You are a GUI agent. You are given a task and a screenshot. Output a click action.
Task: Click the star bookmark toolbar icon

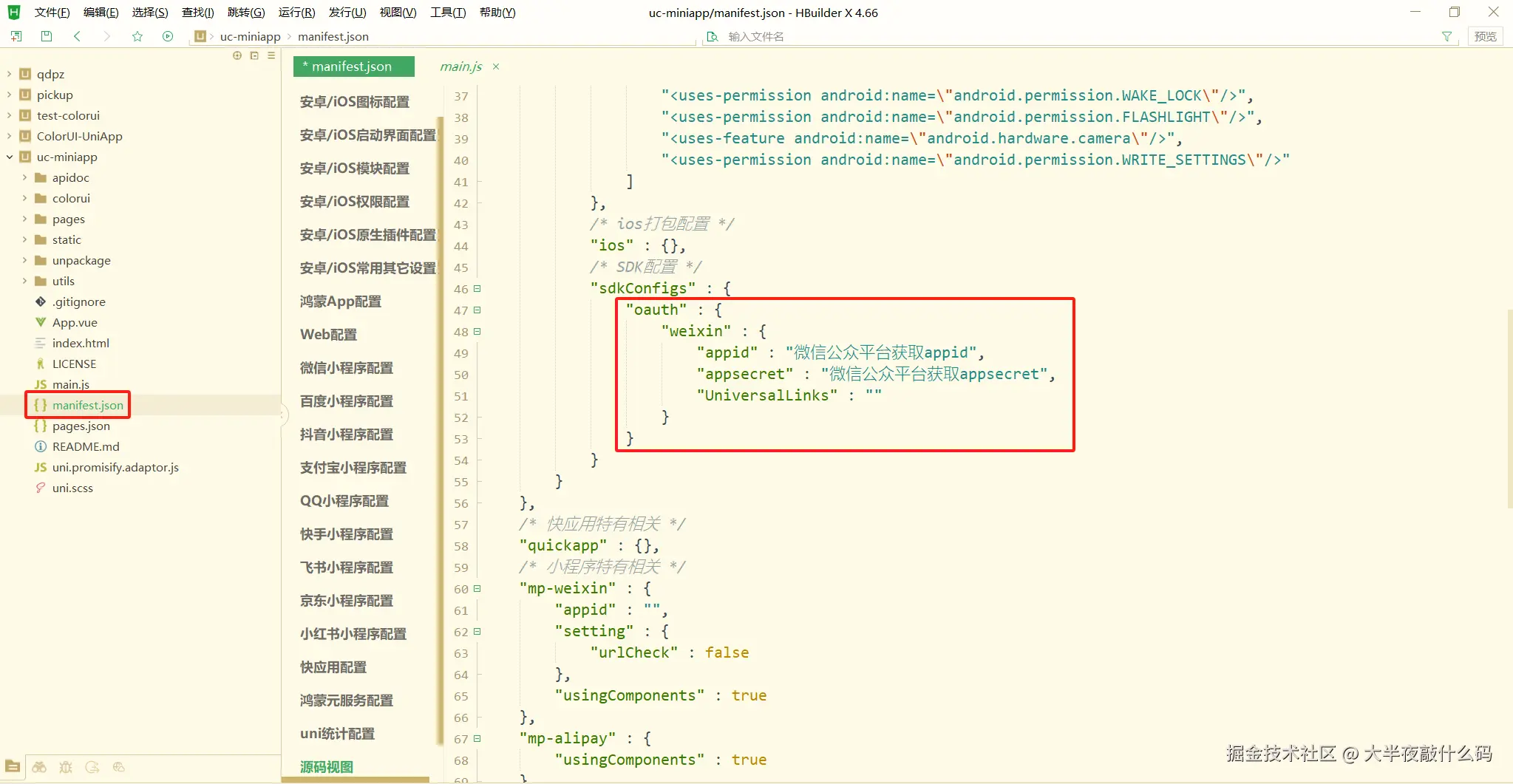(x=137, y=36)
